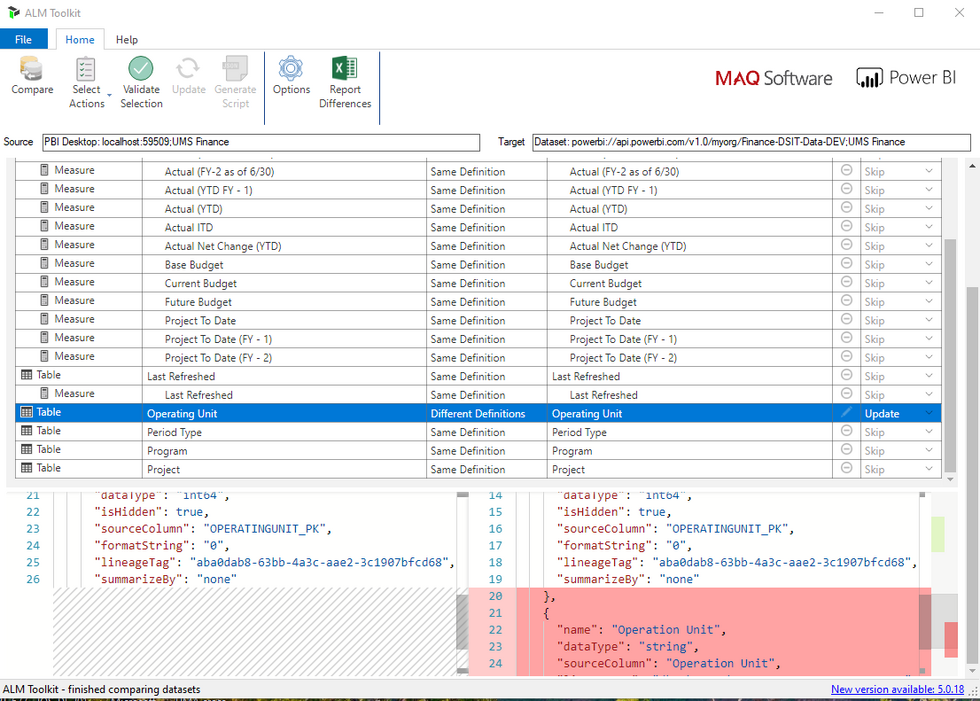
Task: Select source cell Actual (YTD FY - 1)
Action: [284, 190]
